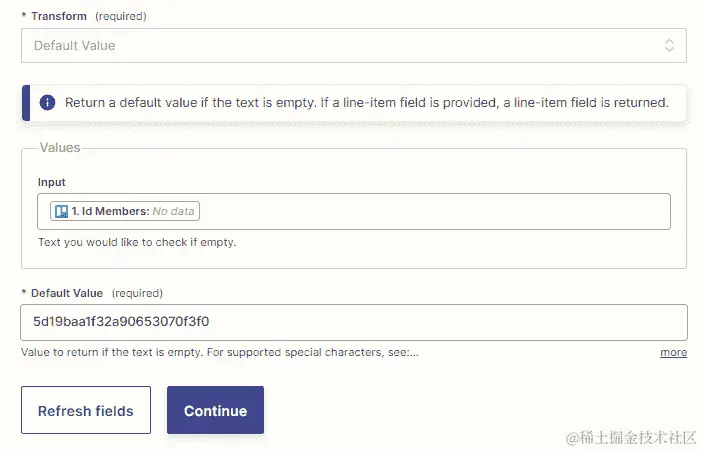Click the Default Value field label
The height and width of the screenshot is (451, 702).
point(66,293)
